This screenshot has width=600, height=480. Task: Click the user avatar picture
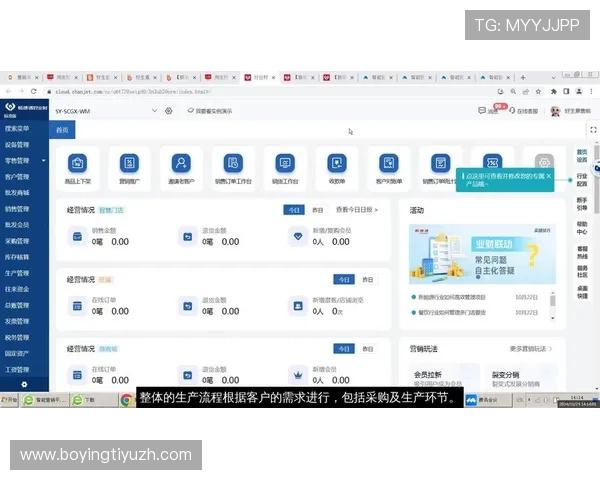(x=555, y=111)
